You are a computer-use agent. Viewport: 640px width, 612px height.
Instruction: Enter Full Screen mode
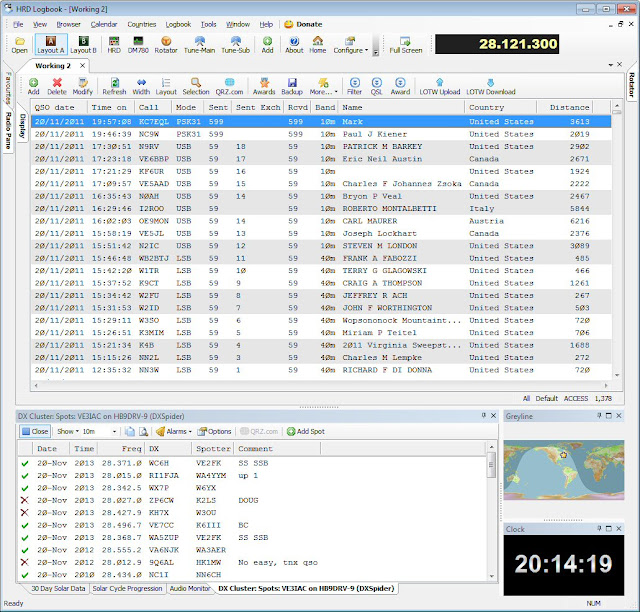click(x=405, y=45)
